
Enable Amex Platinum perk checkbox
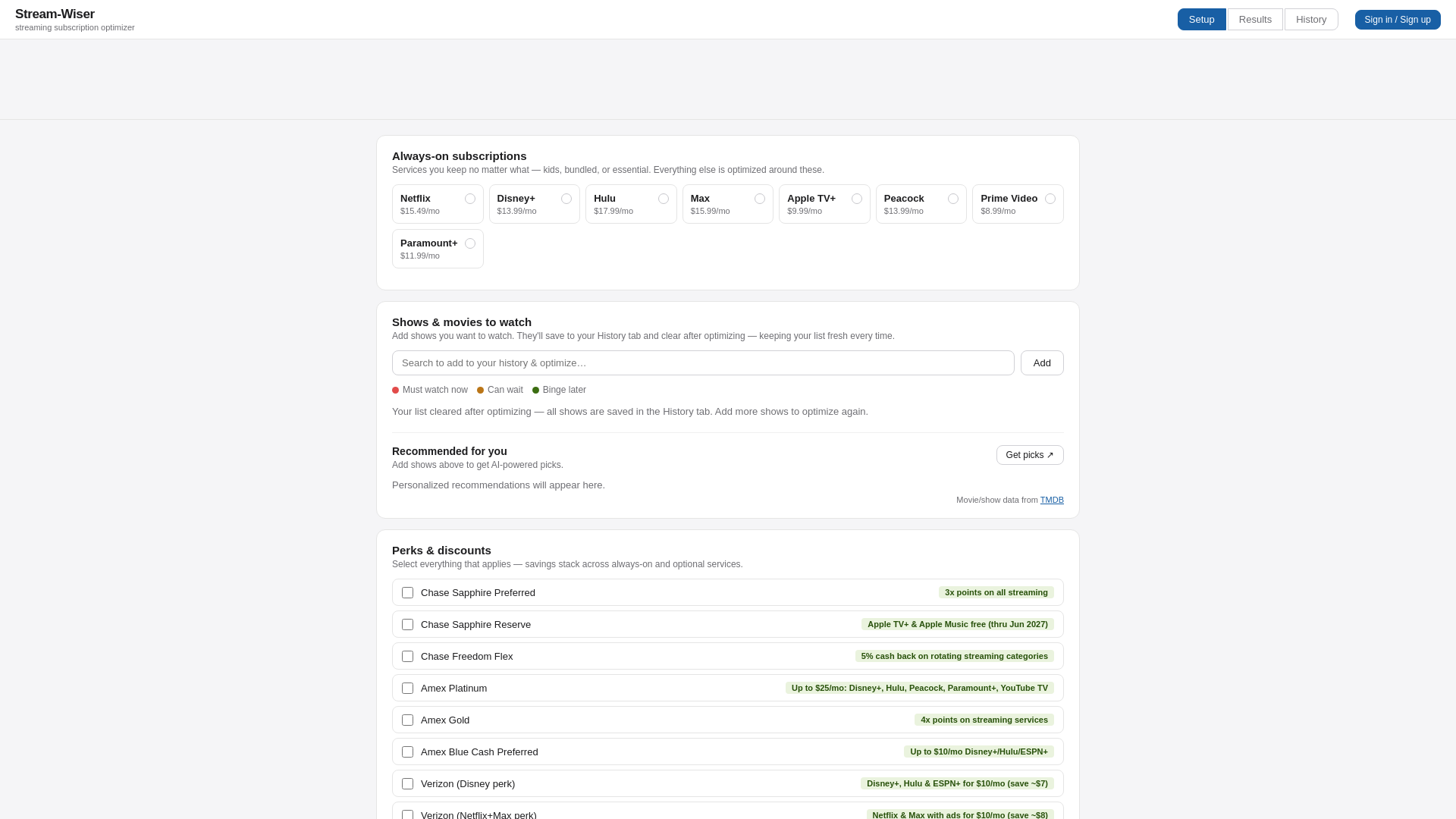click(408, 689)
